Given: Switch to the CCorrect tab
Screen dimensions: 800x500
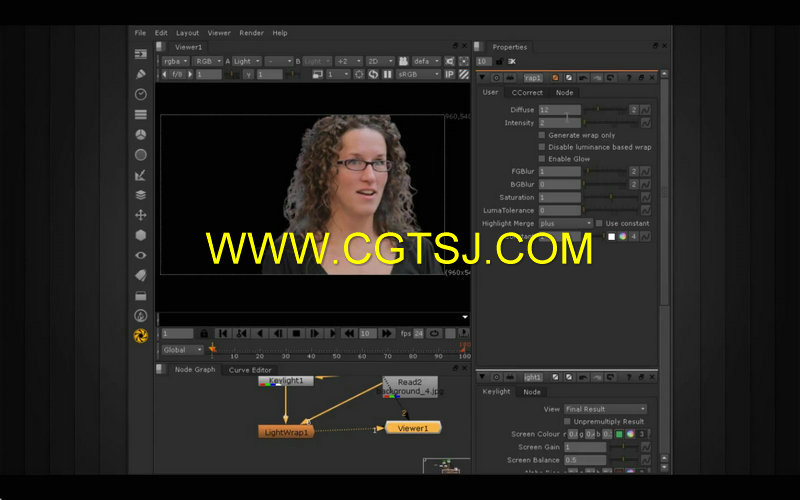Looking at the screenshot, I should (527, 92).
